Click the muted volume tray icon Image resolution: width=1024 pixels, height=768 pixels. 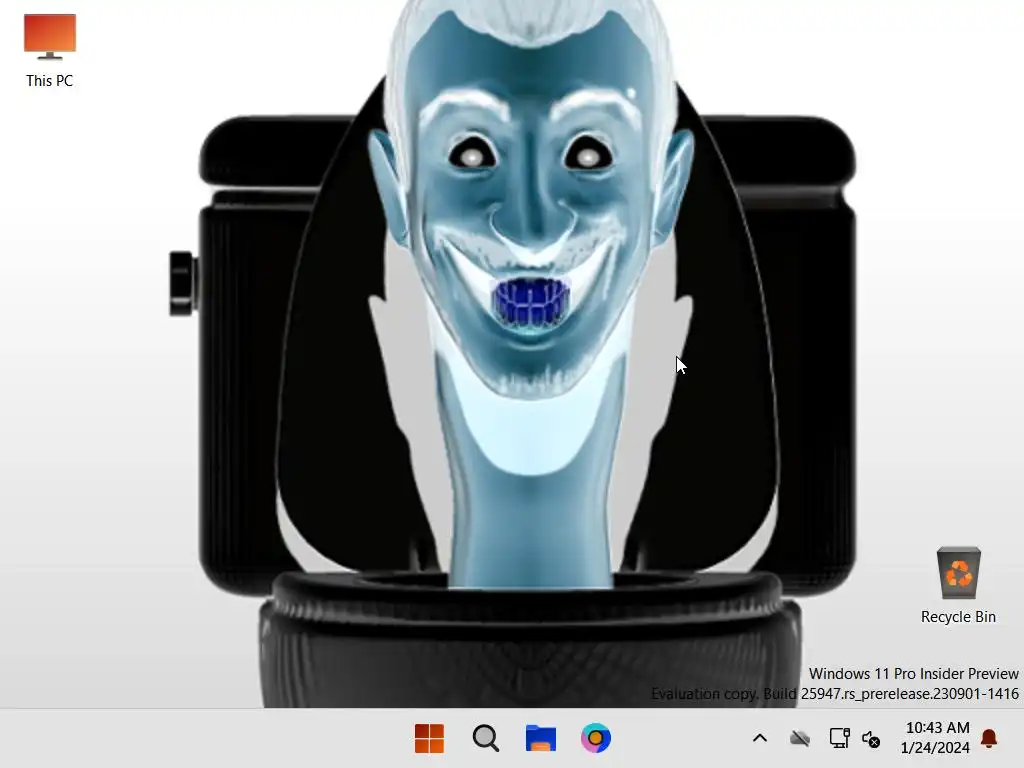(x=871, y=739)
